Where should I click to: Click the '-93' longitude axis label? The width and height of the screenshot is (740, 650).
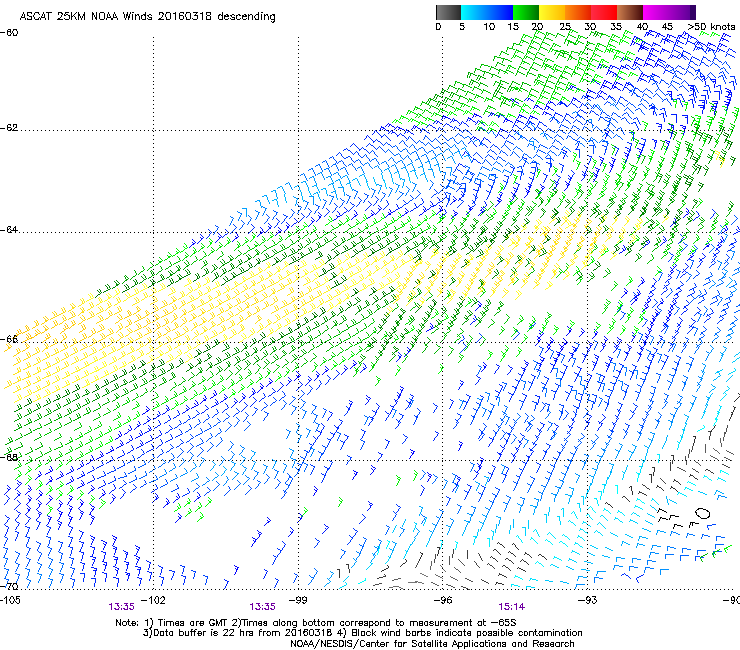point(588,600)
